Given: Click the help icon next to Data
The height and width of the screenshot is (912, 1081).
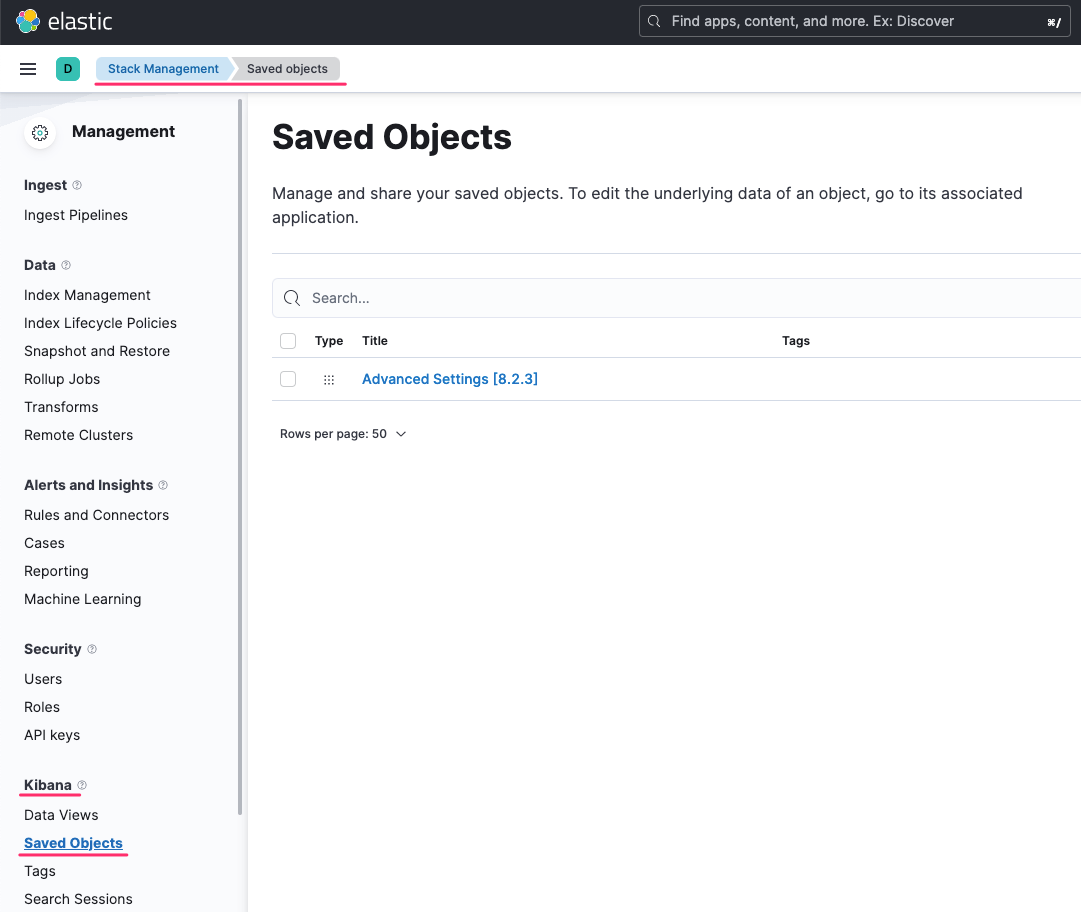Looking at the screenshot, I should tap(66, 264).
